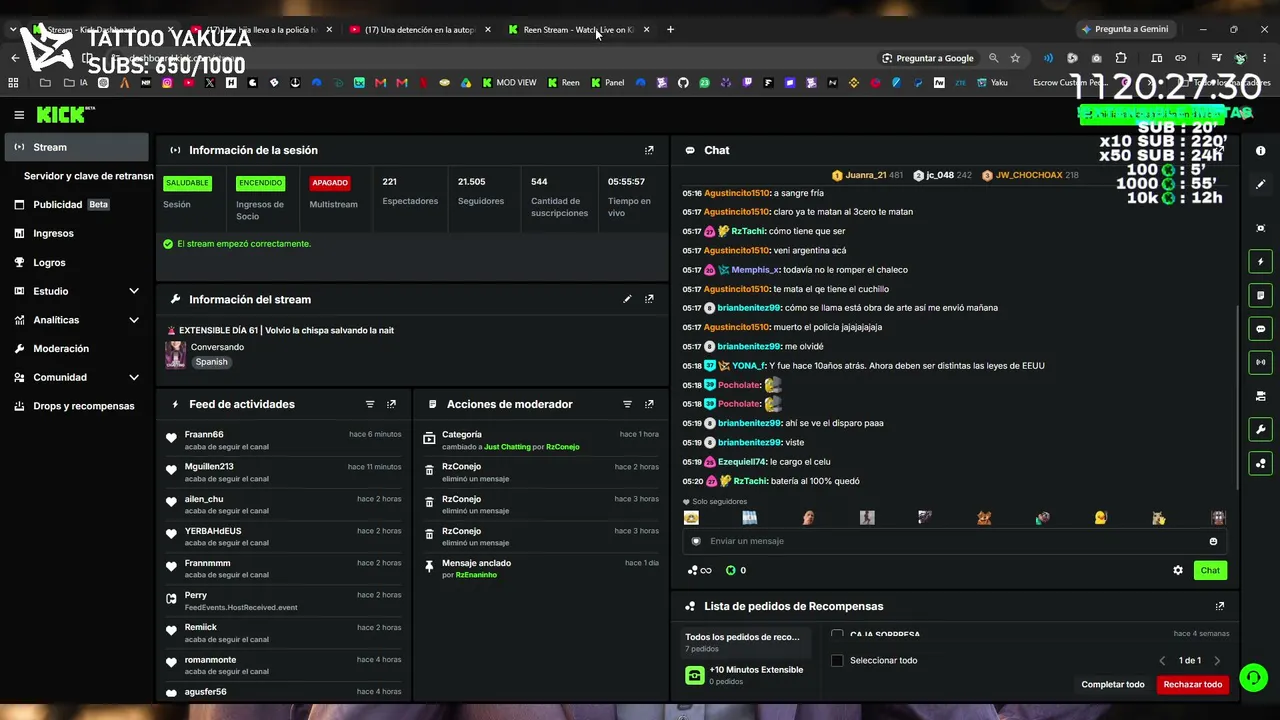Viewport: 1280px width, 720px height.
Task: Switch to the Reen Stream browser tab
Action: [579, 29]
